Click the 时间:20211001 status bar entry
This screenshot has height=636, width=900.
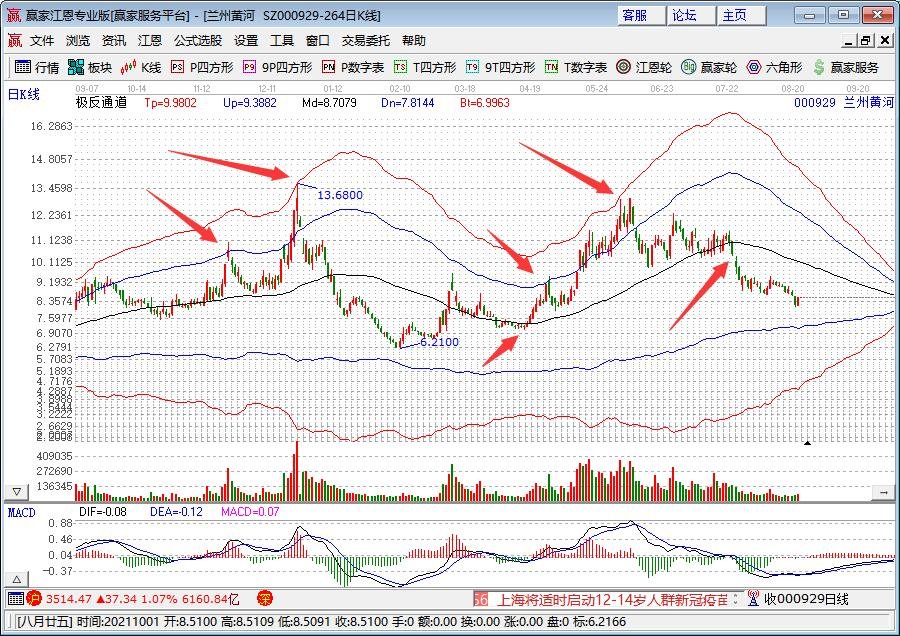118,622
